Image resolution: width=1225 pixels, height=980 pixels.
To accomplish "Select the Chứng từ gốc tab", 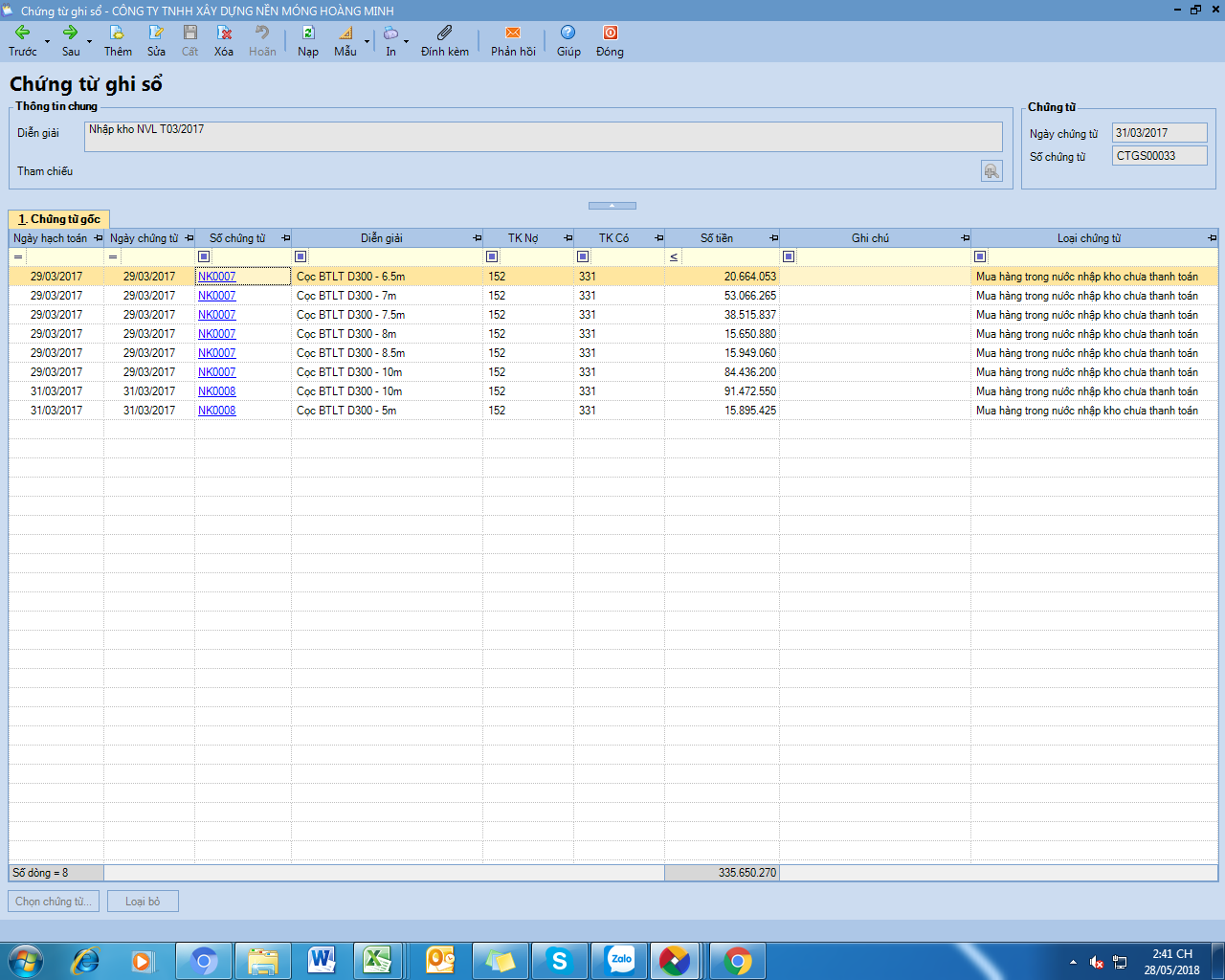I will point(59,219).
